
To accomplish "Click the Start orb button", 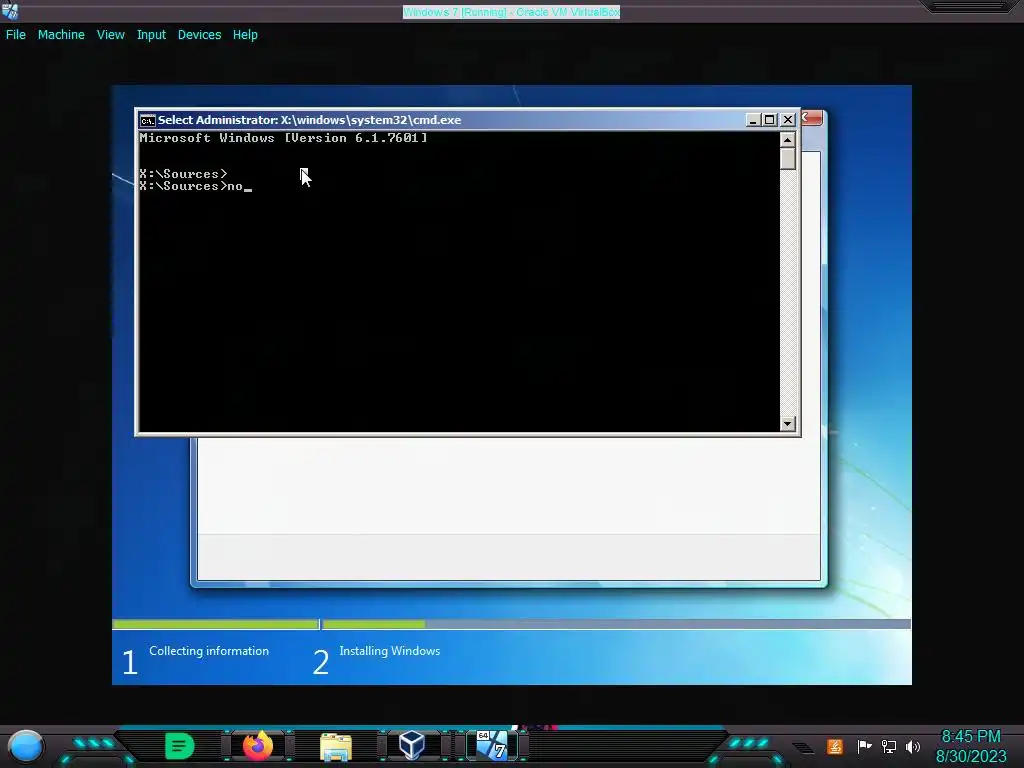I will 26,746.
